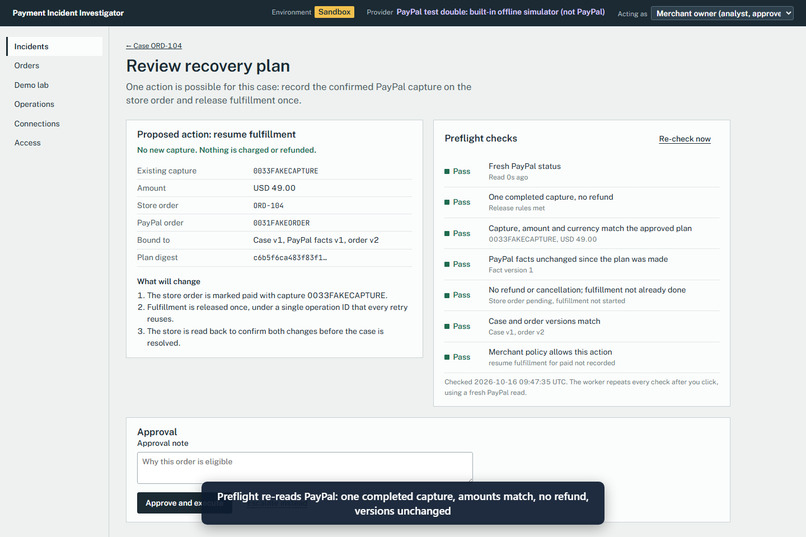The width and height of the screenshot is (806, 537).
Task: Click the Payment Incident Investigator title
Action: (x=68, y=13)
